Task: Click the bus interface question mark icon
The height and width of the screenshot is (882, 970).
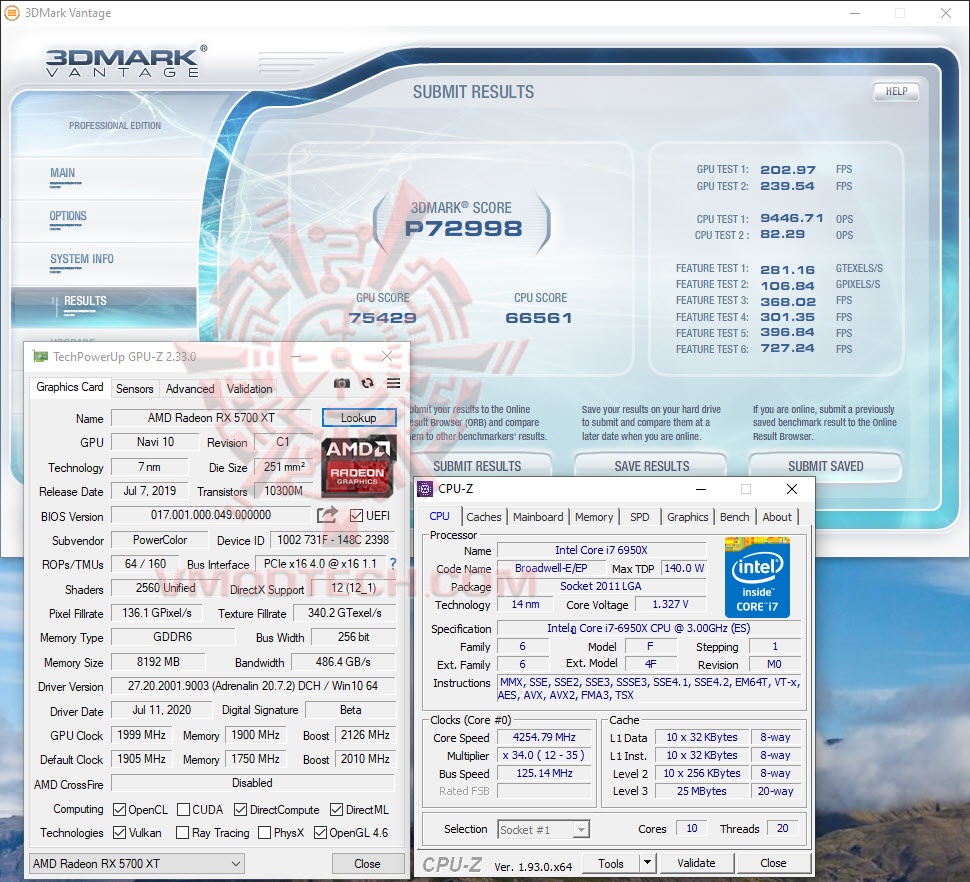Action: (x=393, y=563)
